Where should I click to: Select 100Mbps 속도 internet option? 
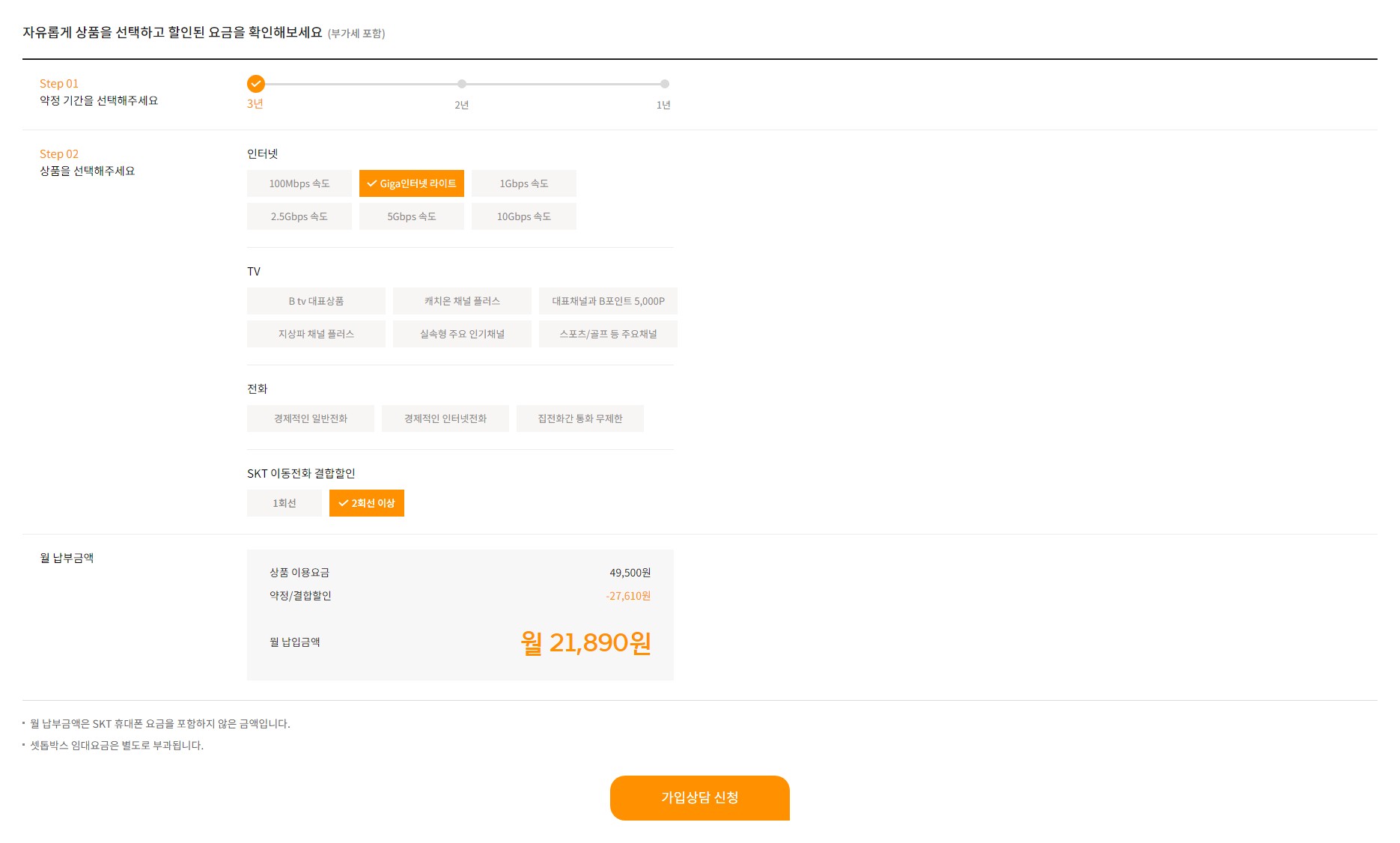pyautogui.click(x=299, y=183)
